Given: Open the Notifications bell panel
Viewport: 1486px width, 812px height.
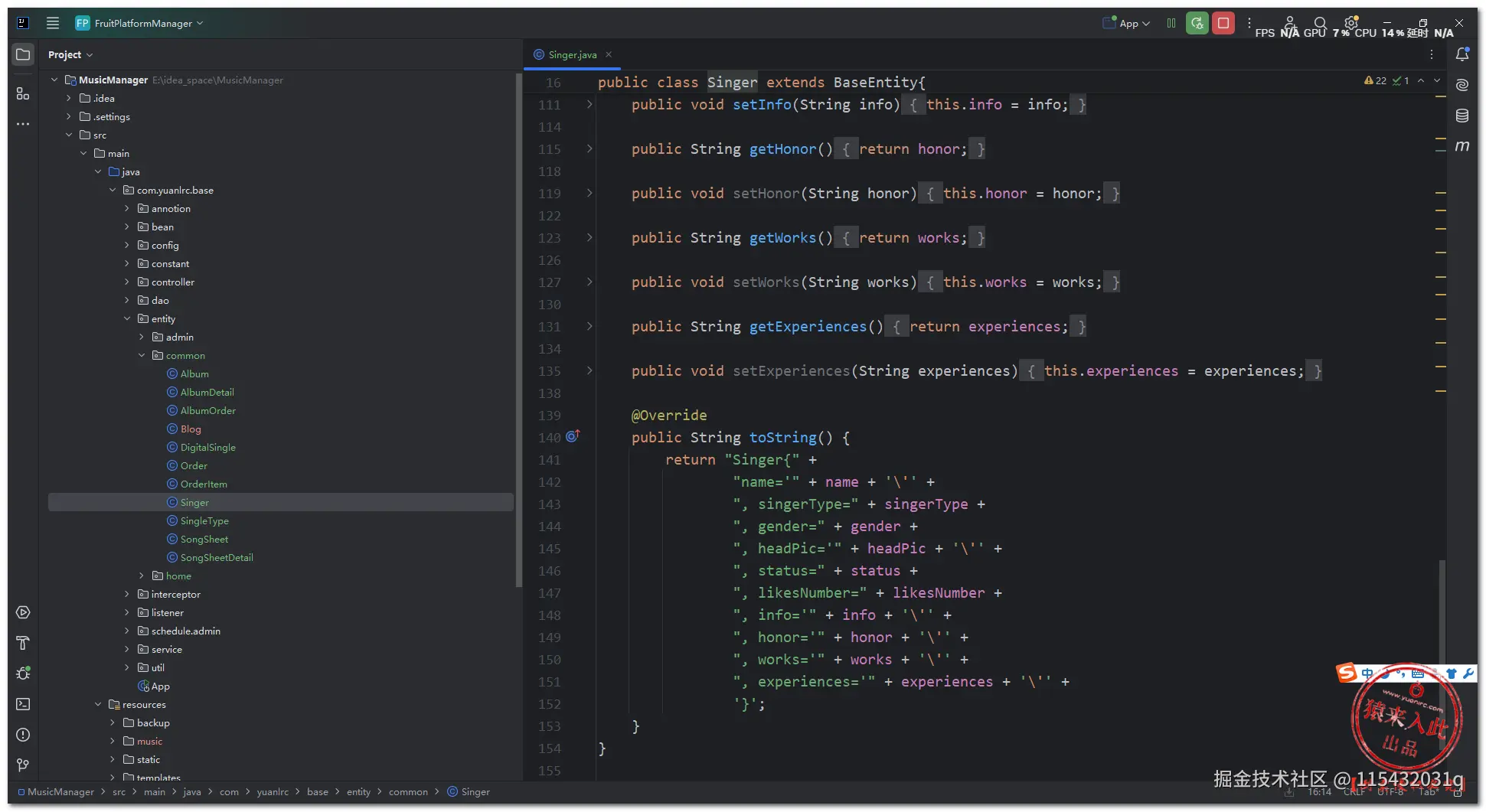Looking at the screenshot, I should point(1462,54).
